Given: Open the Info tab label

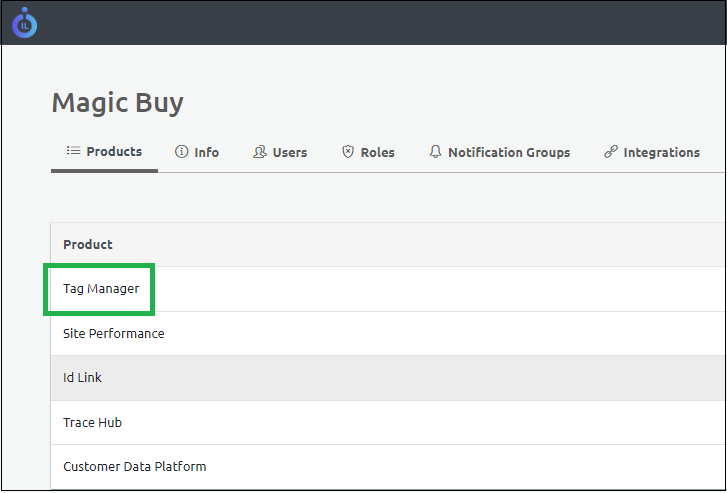Looking at the screenshot, I should (x=207, y=153).
